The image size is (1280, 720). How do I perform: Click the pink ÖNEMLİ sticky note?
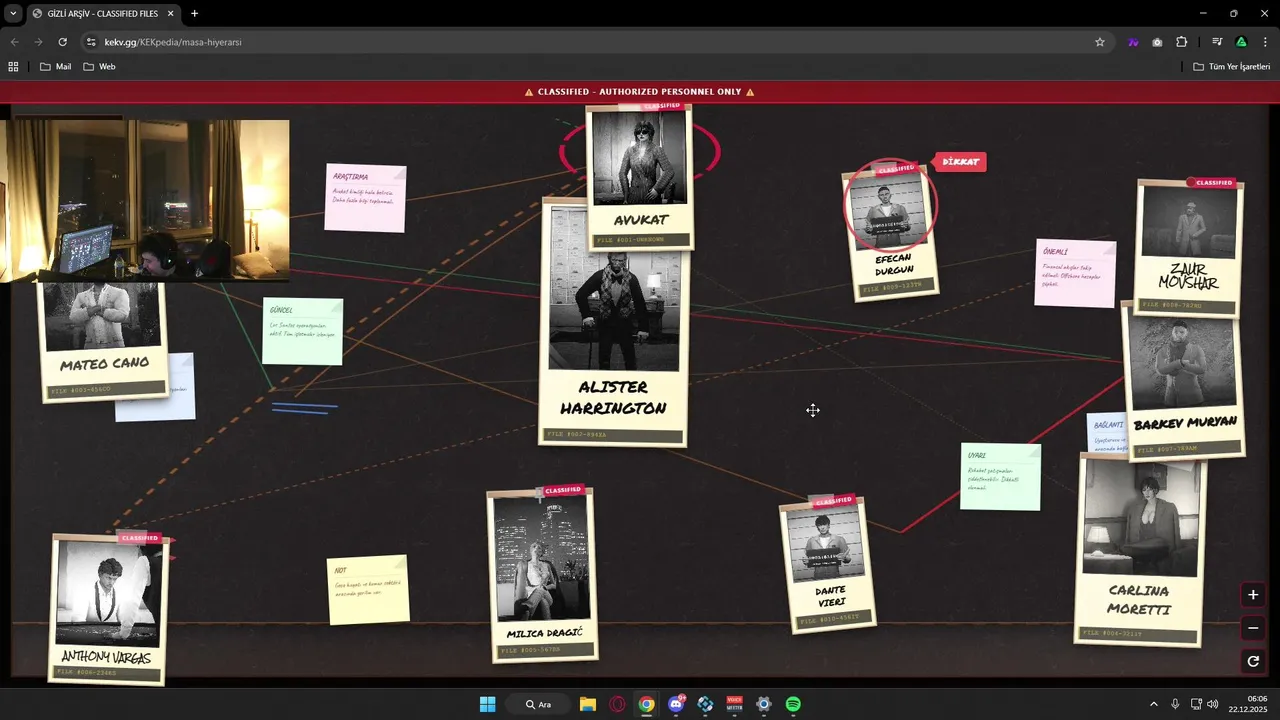1076,273
